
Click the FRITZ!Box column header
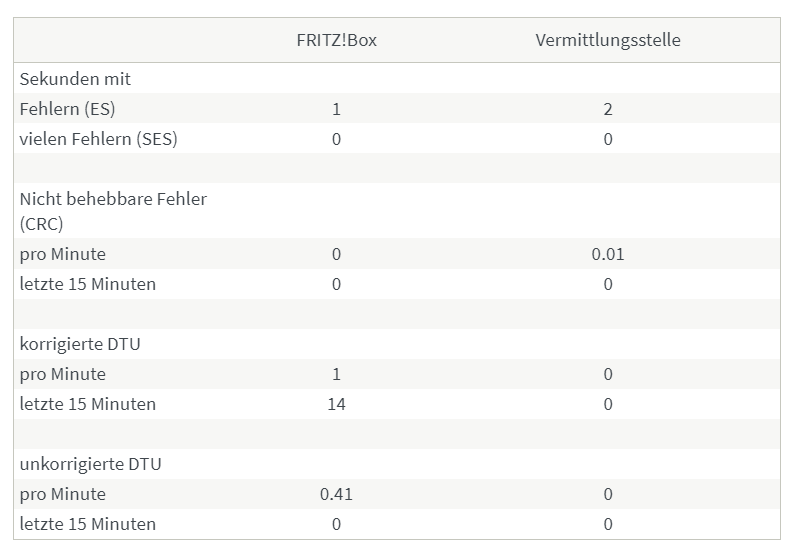pos(337,40)
